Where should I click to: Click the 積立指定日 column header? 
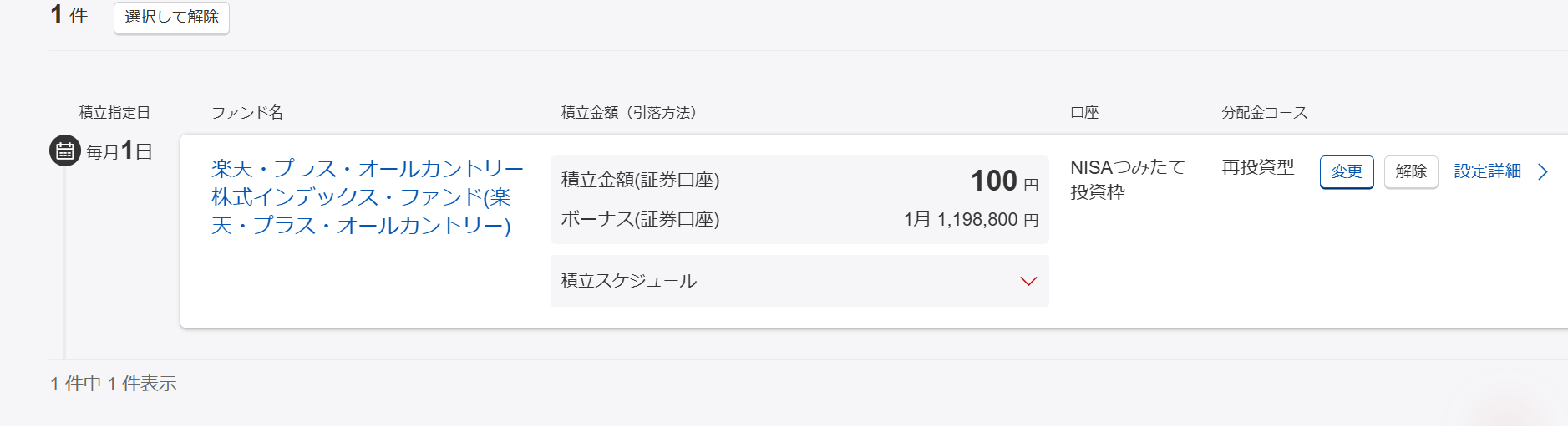pos(114,113)
